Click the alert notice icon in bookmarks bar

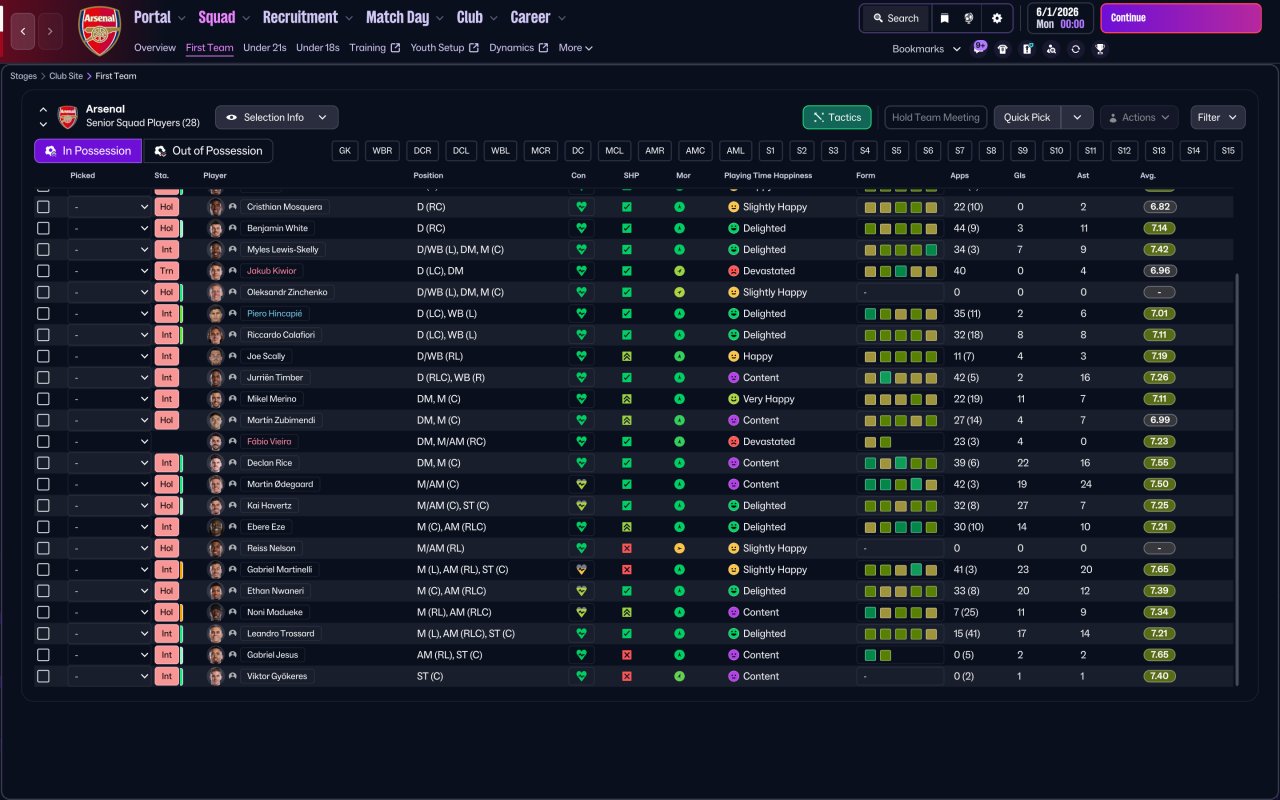[1027, 49]
